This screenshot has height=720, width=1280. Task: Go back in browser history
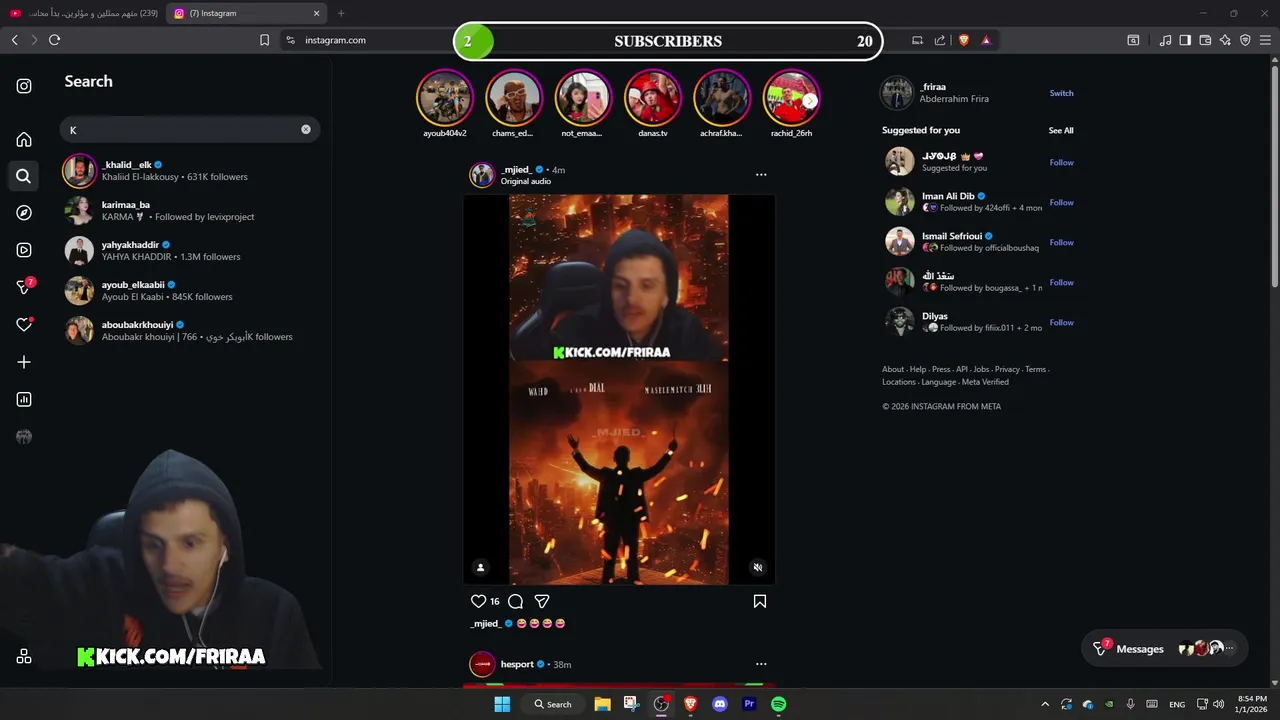14,40
